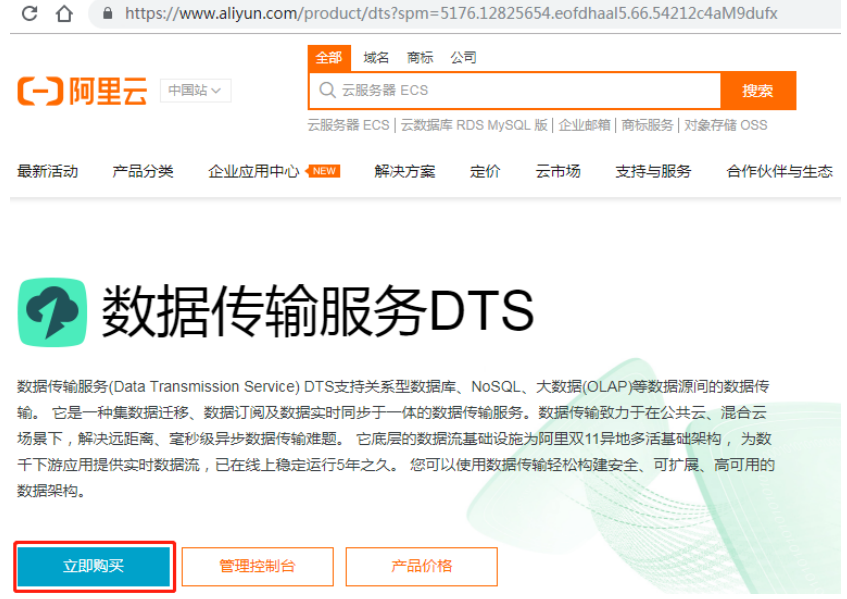
Task: Open the 商标服务 hot search link
Action: tap(647, 125)
